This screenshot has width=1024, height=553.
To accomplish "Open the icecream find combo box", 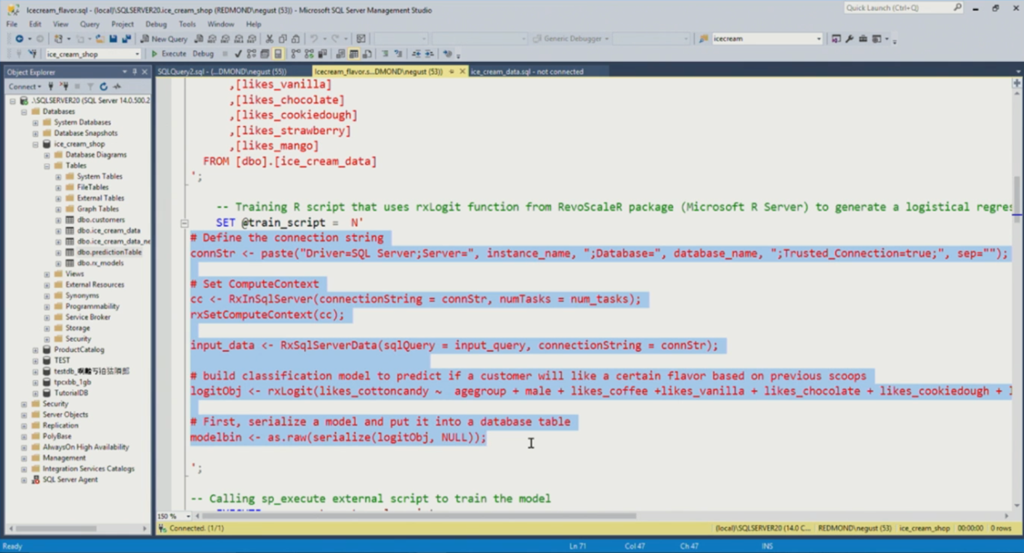I will coord(818,39).
